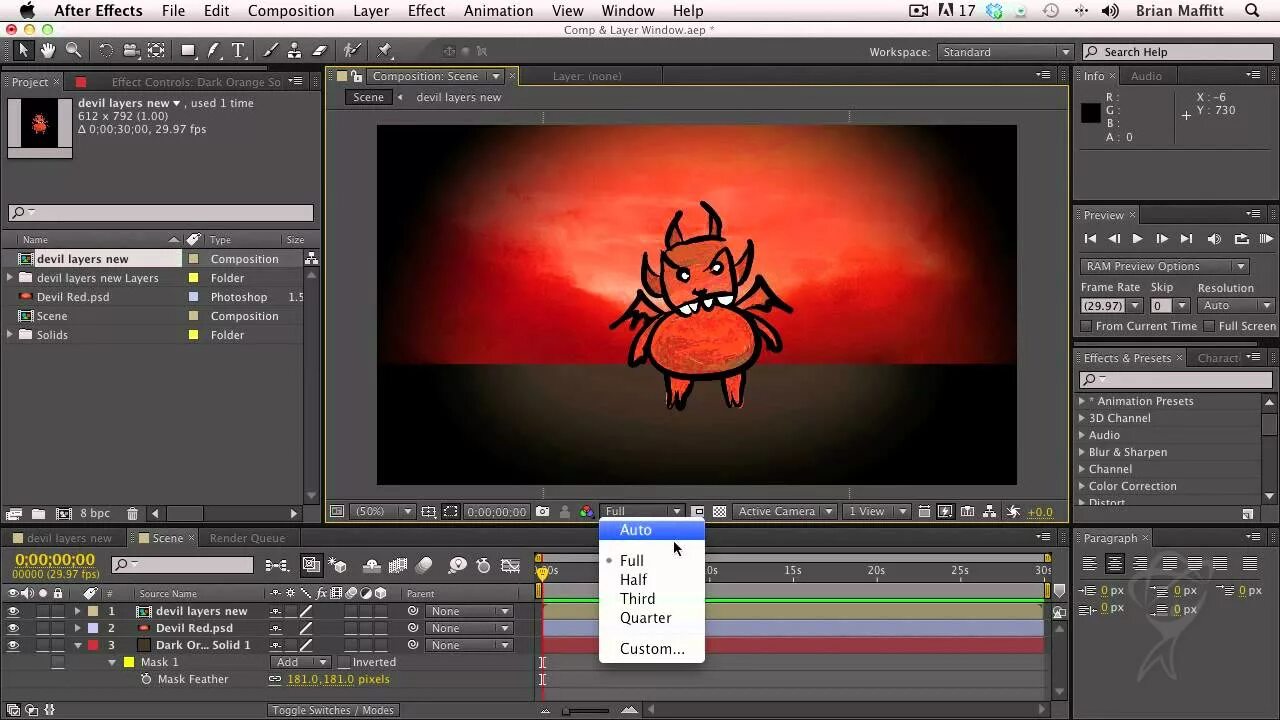
Task: Choose Half resolution from the menu
Action: tap(652, 580)
